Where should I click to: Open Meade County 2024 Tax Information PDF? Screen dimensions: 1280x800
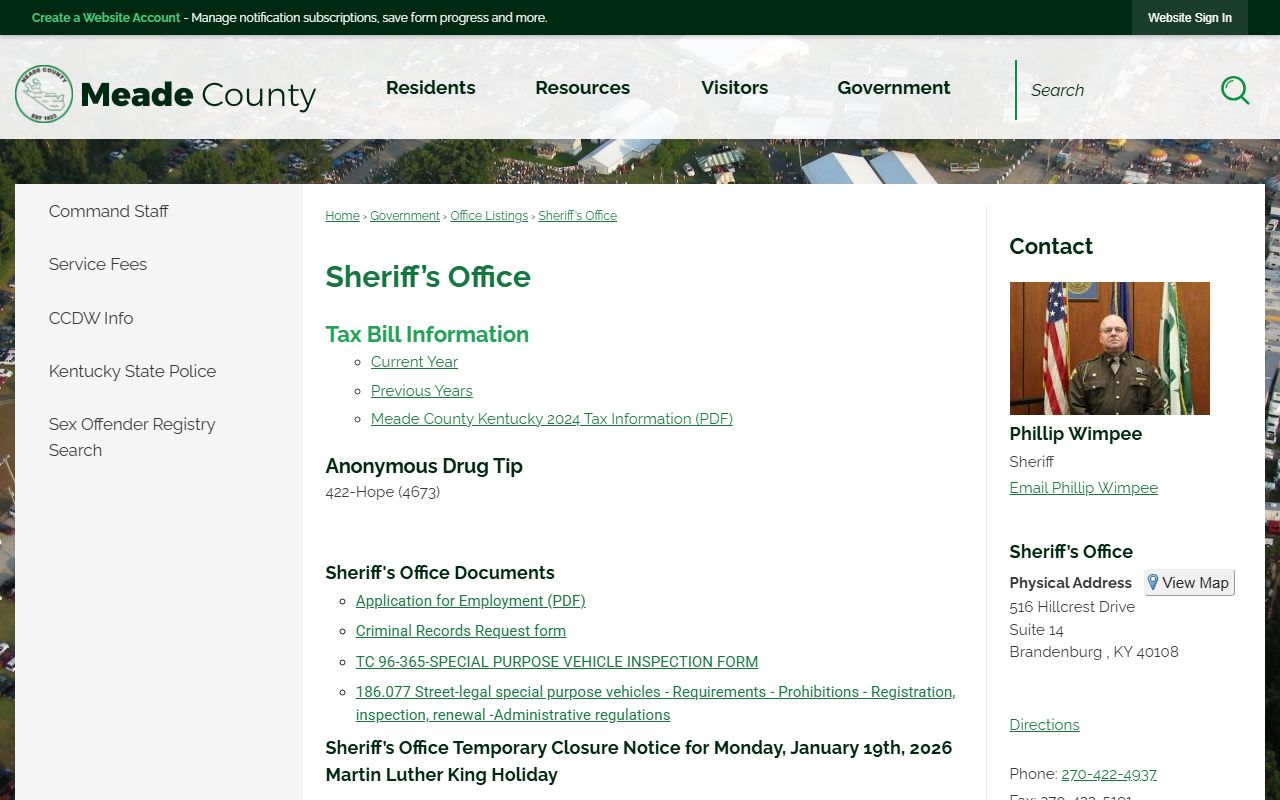click(552, 419)
